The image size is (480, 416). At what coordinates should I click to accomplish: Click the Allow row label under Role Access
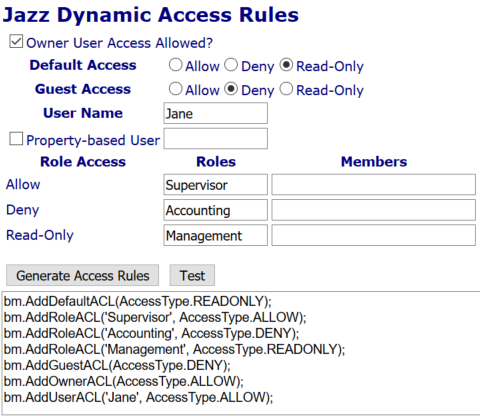tap(23, 184)
